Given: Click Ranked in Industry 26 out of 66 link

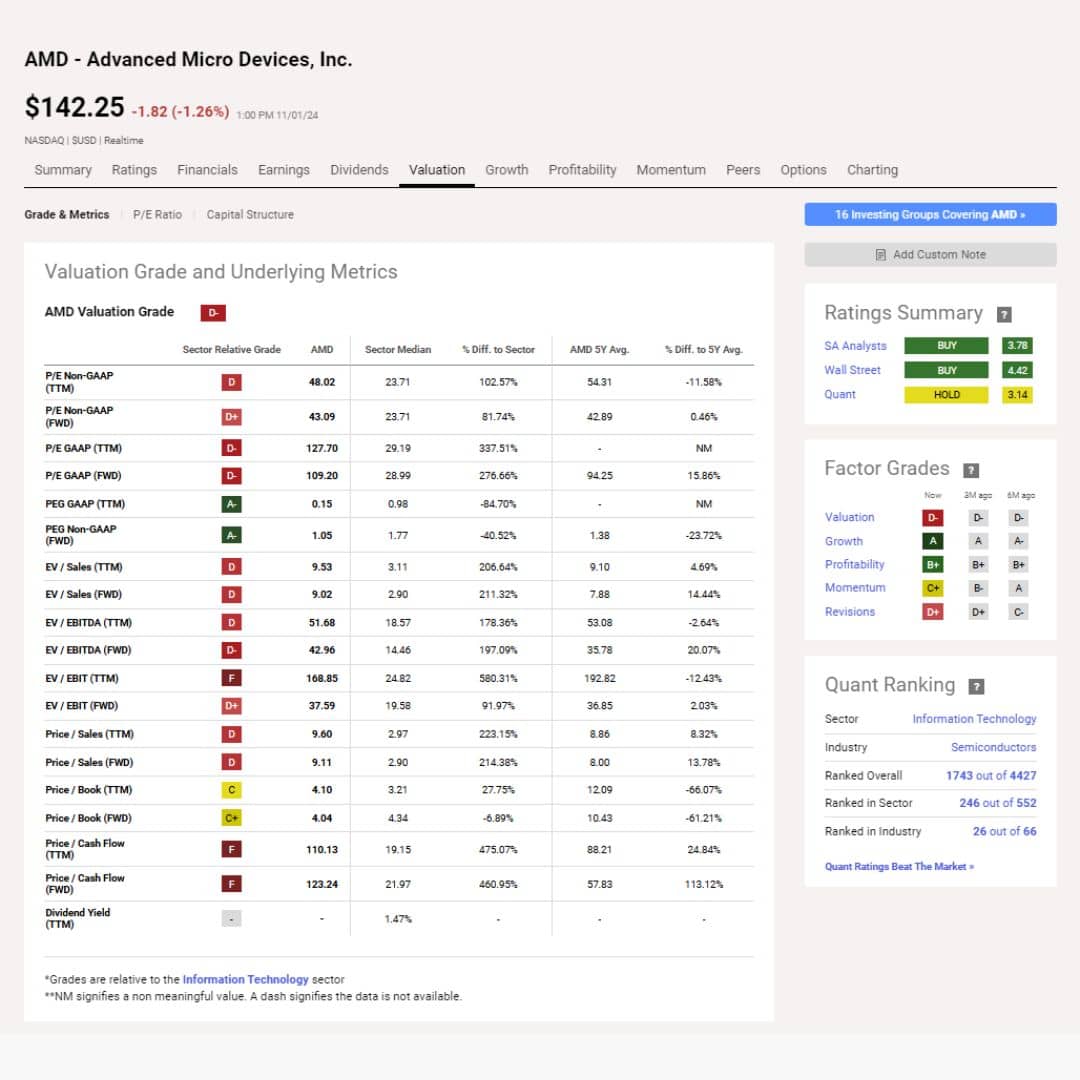Looking at the screenshot, I should (x=1004, y=831).
